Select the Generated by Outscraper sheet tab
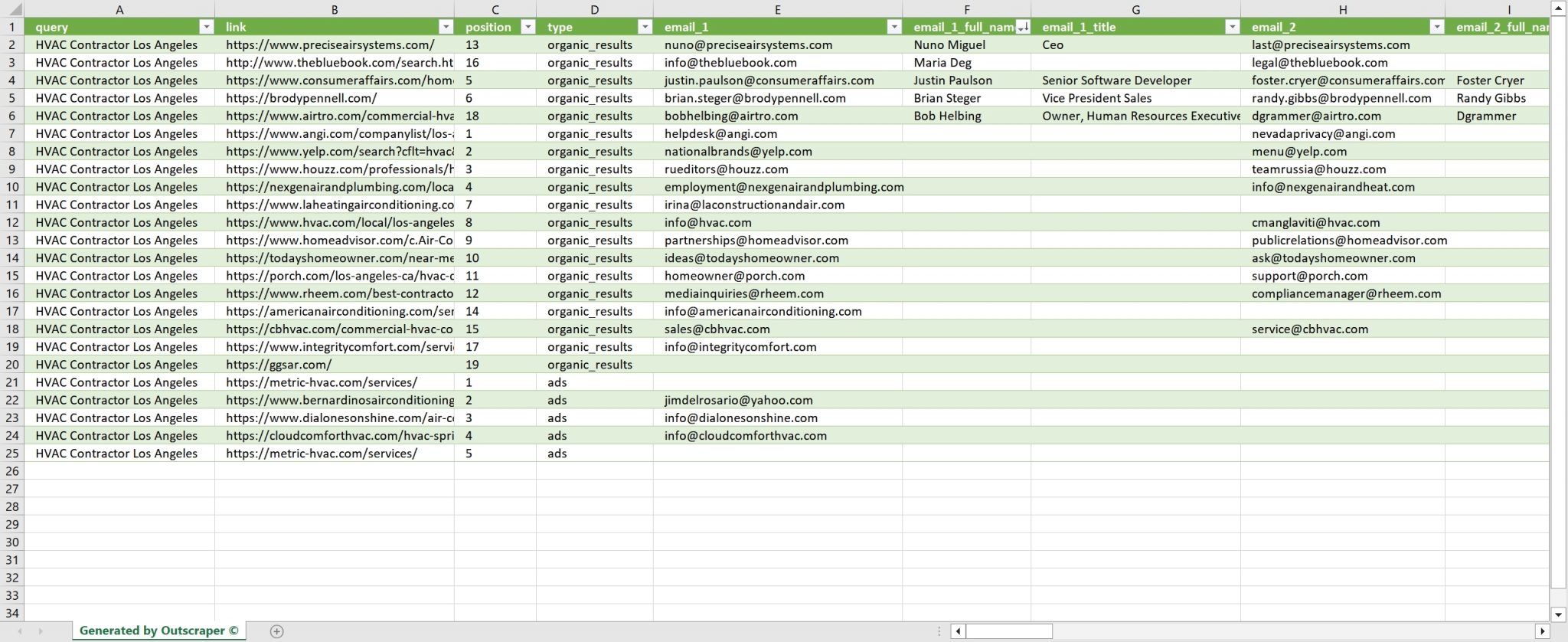This screenshot has height=642, width=1568. point(159,631)
